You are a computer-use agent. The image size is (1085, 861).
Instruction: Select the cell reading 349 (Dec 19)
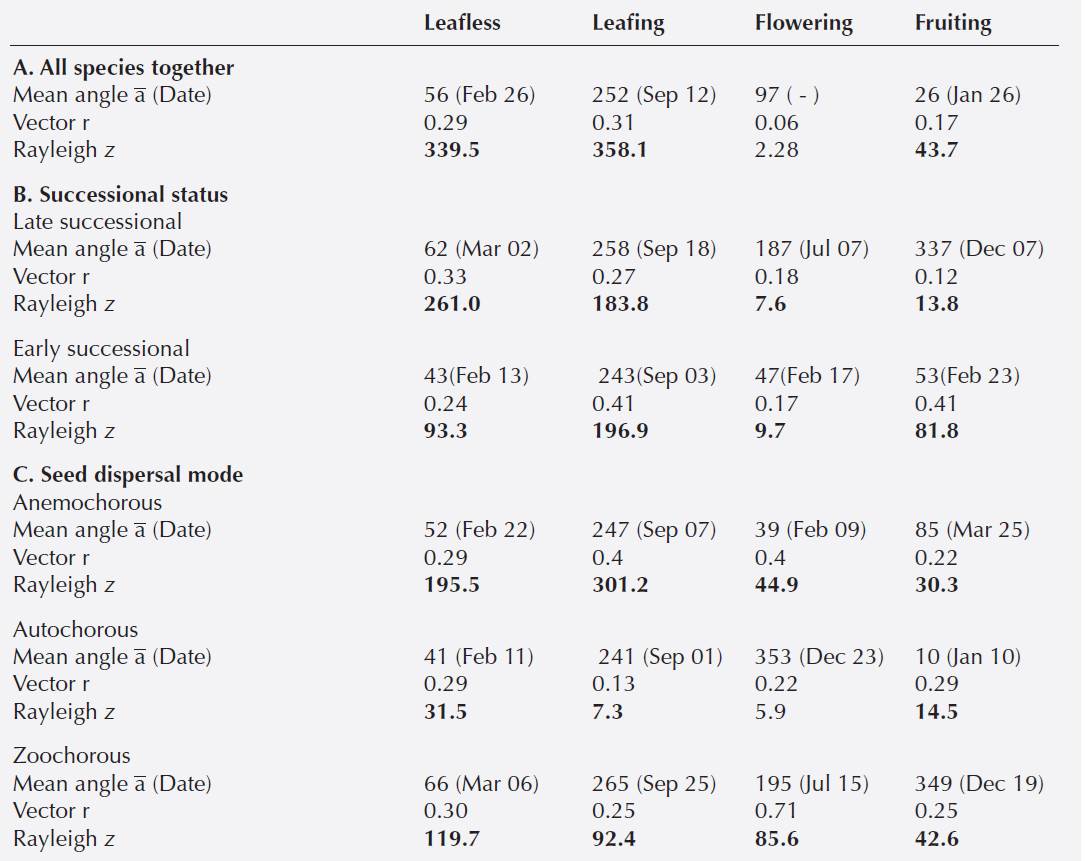(x=979, y=784)
